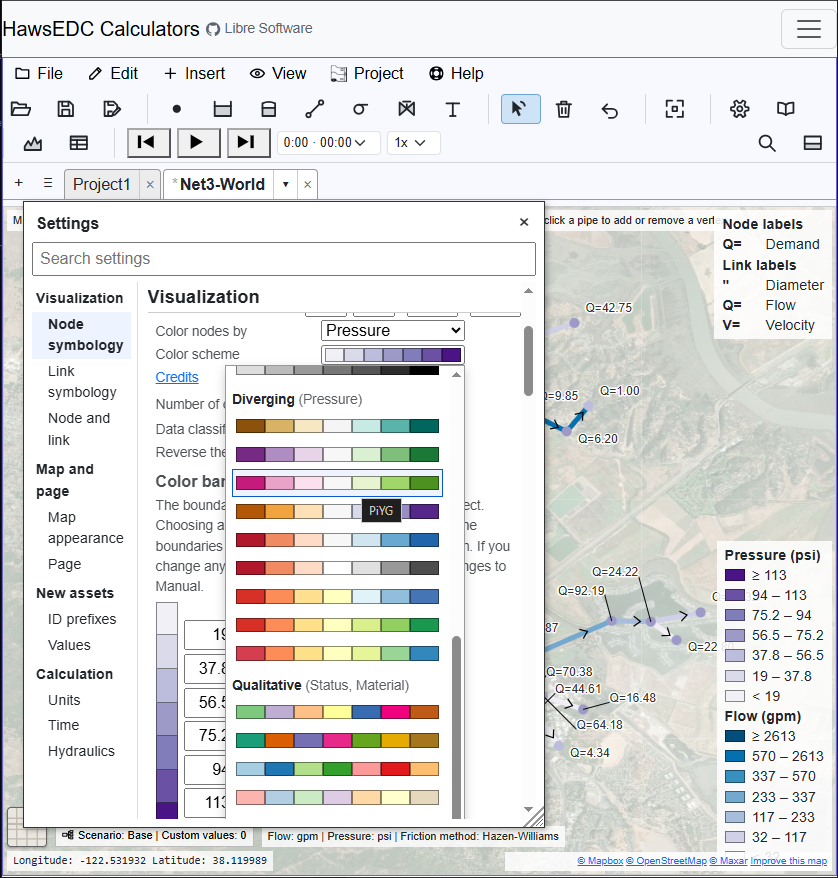Open the Net3-World tab dropdown arrow
The height and width of the screenshot is (878, 838).
click(x=285, y=184)
